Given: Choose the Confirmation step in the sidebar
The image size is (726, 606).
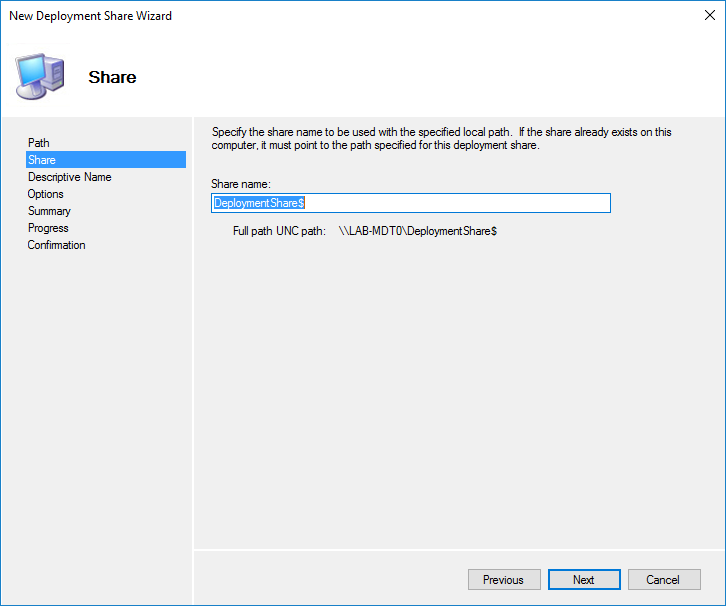Looking at the screenshot, I should [56, 245].
